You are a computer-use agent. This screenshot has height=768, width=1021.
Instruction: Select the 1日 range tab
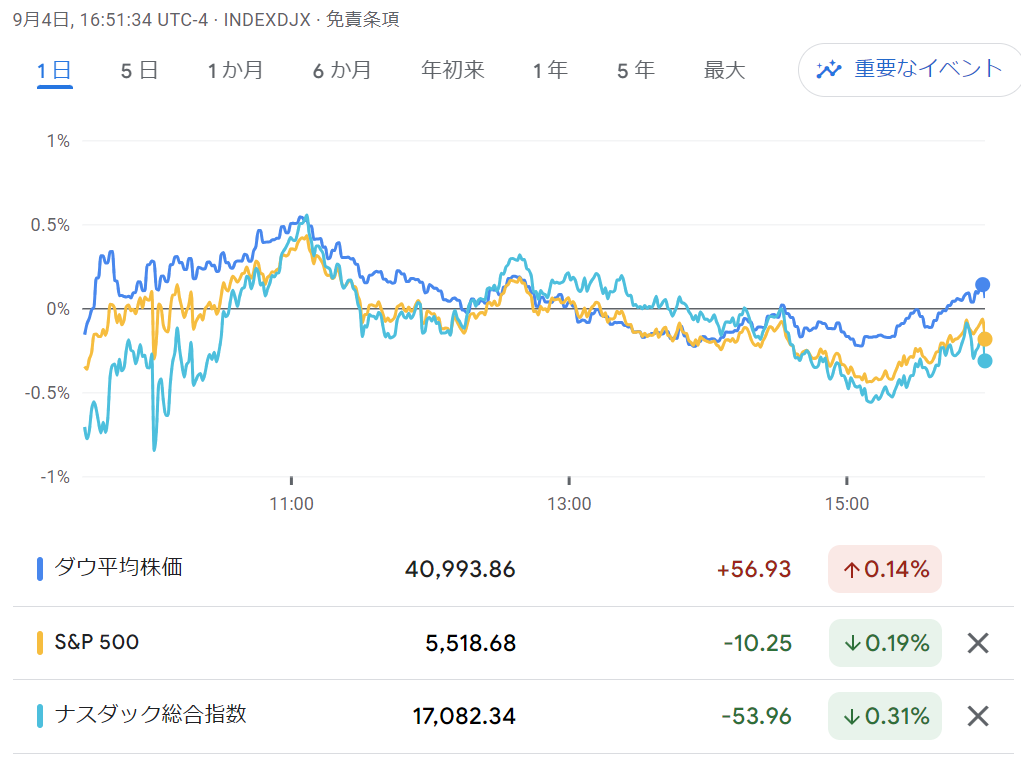(x=55, y=70)
